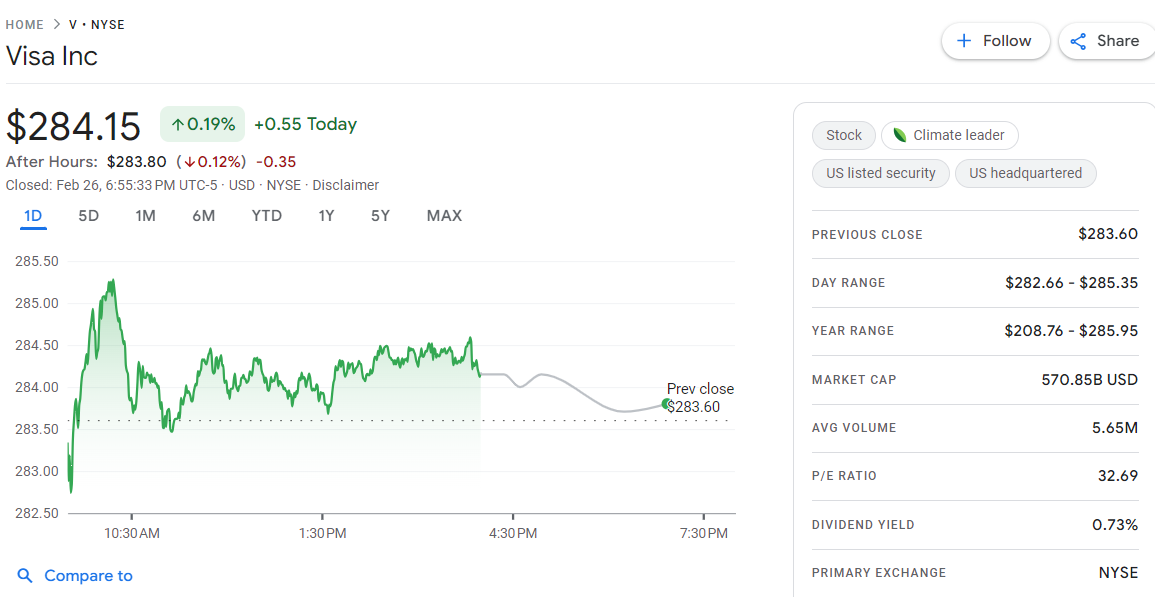Image resolution: width=1155 pixels, height=597 pixels.
Task: Click the $283.60 previous close value
Action: coord(1108,234)
